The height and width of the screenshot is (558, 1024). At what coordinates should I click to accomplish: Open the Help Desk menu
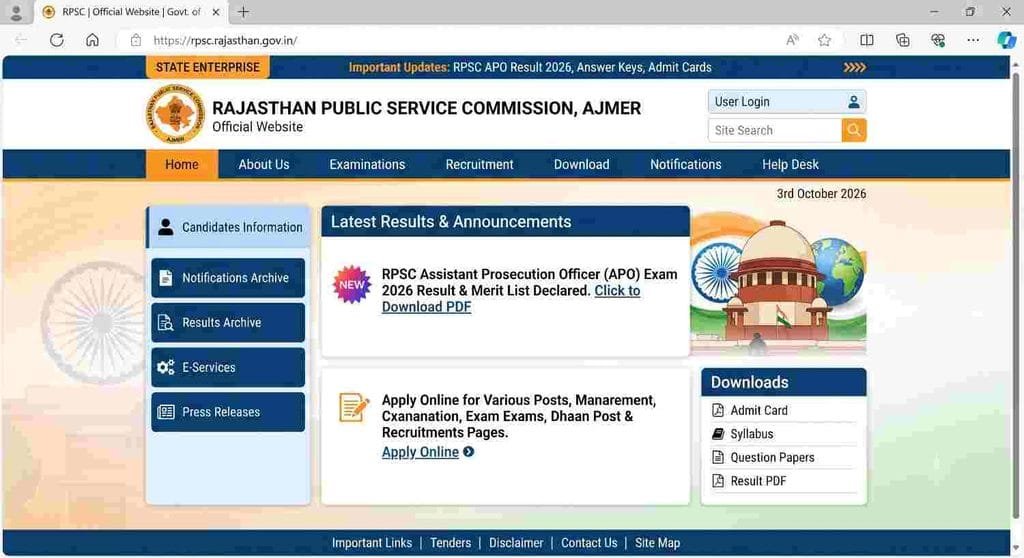tap(790, 165)
